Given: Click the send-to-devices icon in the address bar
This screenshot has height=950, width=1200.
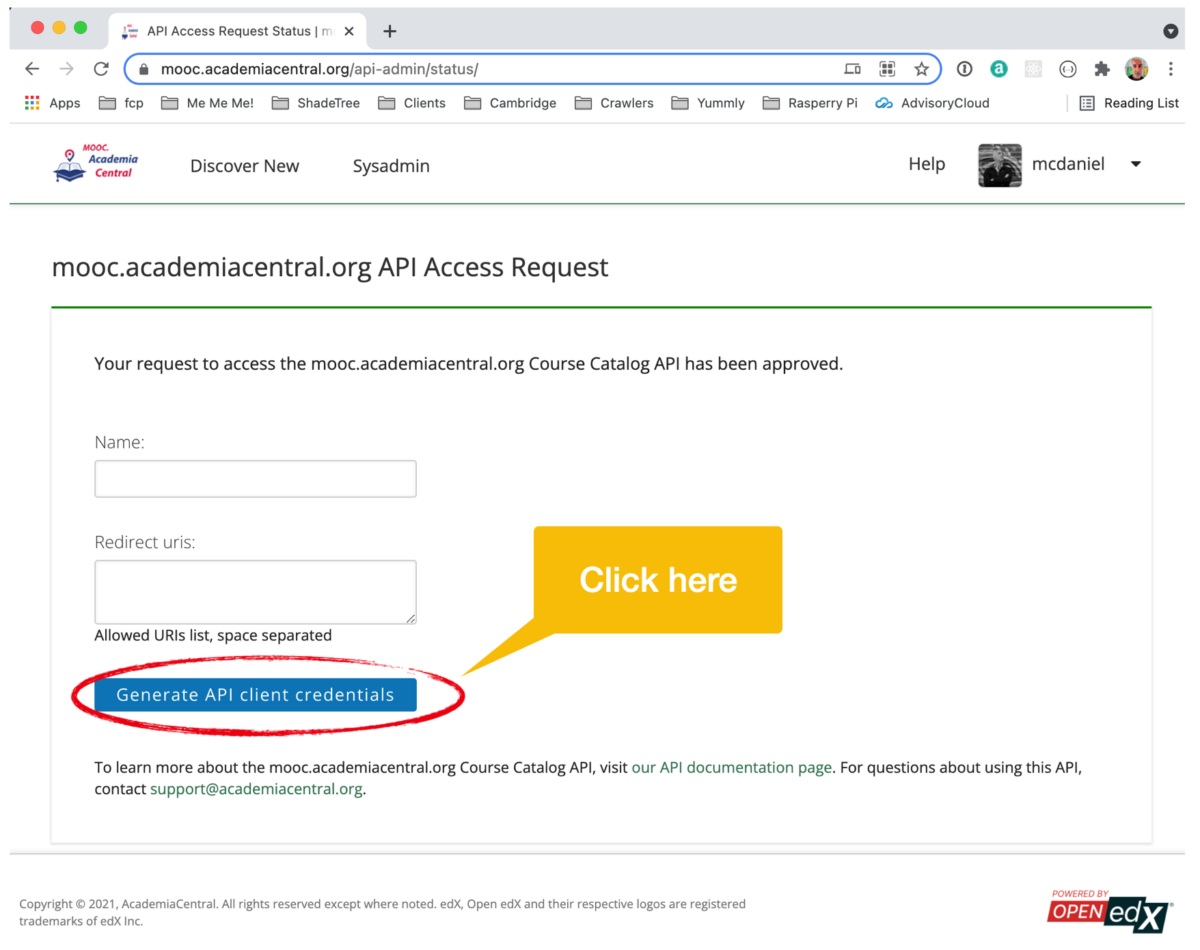Looking at the screenshot, I should click(852, 68).
